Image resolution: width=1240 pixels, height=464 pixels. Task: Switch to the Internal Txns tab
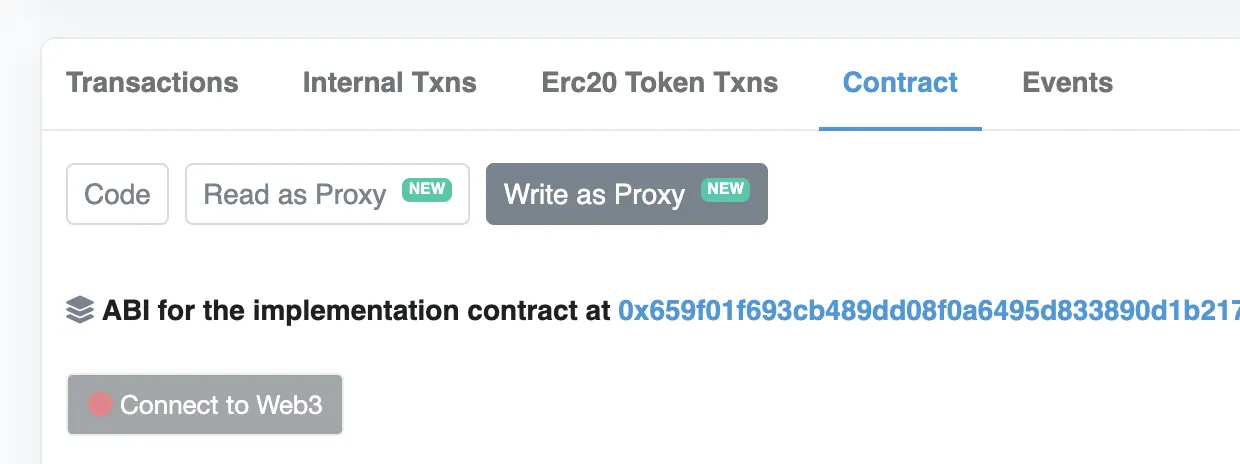pyautogui.click(x=389, y=82)
